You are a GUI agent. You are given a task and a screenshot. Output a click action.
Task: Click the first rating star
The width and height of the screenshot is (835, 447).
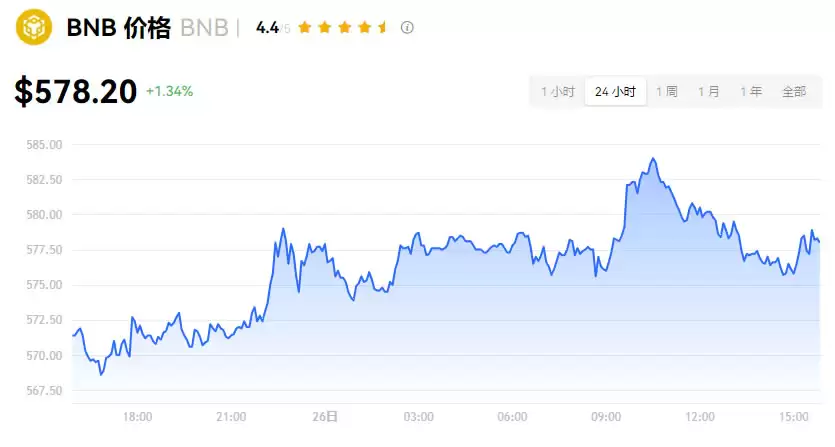tap(304, 28)
